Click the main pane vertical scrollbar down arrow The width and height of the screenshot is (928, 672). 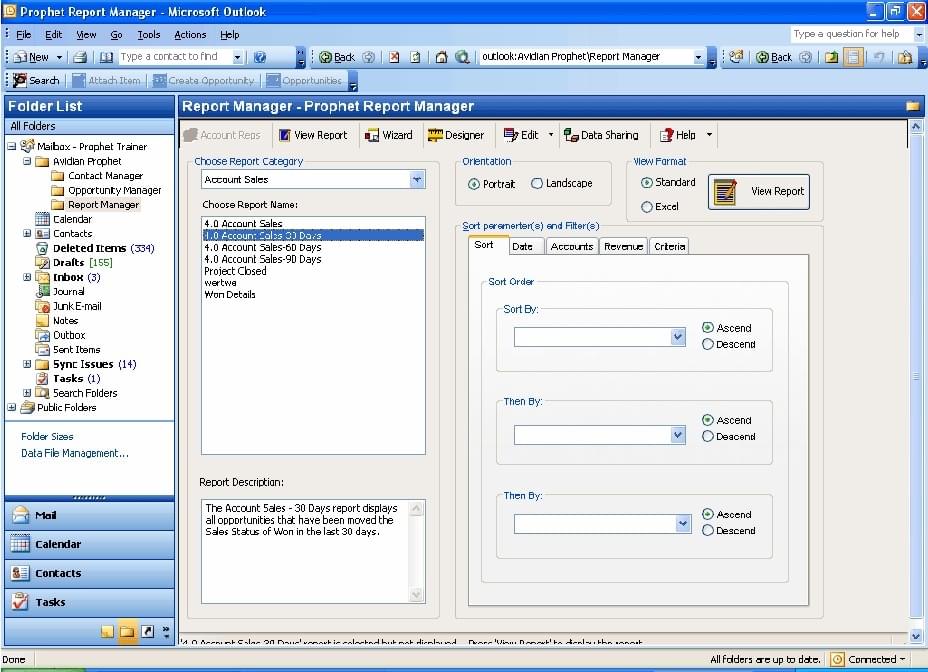tap(916, 636)
